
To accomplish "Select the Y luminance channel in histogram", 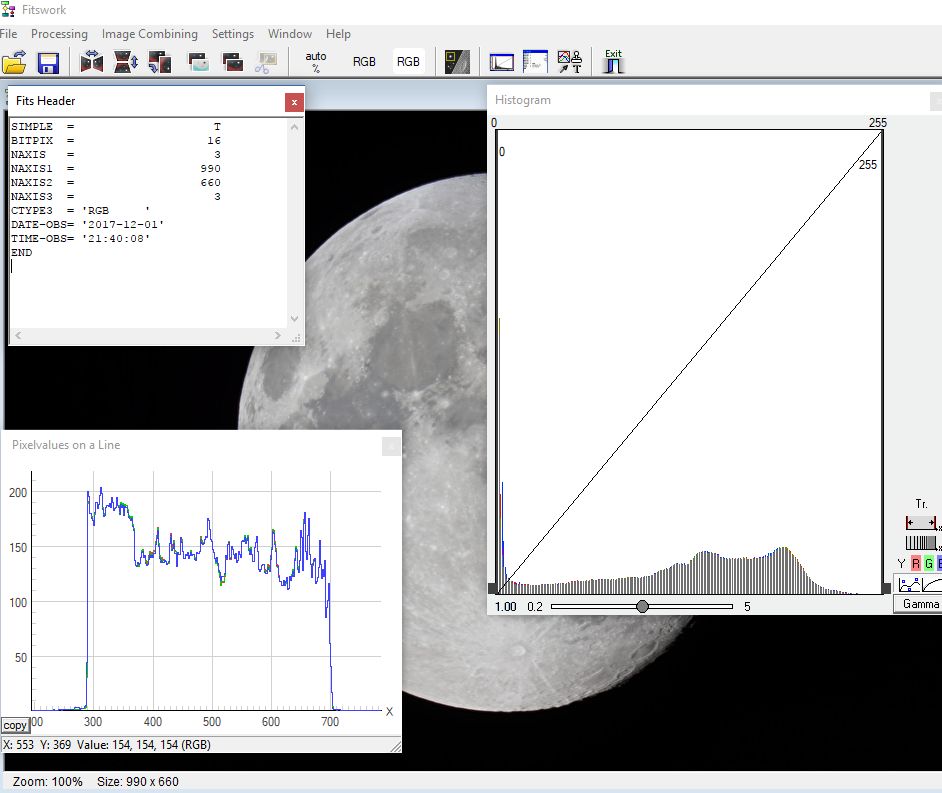I will tap(901, 564).
